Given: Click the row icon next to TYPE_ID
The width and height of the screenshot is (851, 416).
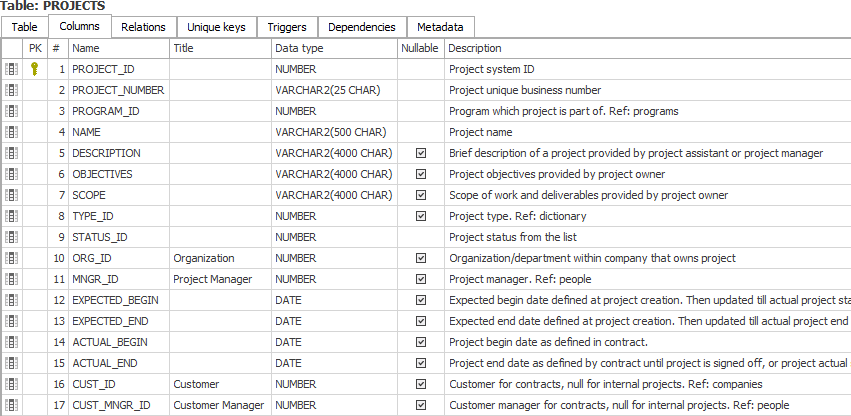Looking at the screenshot, I should coord(12,216).
